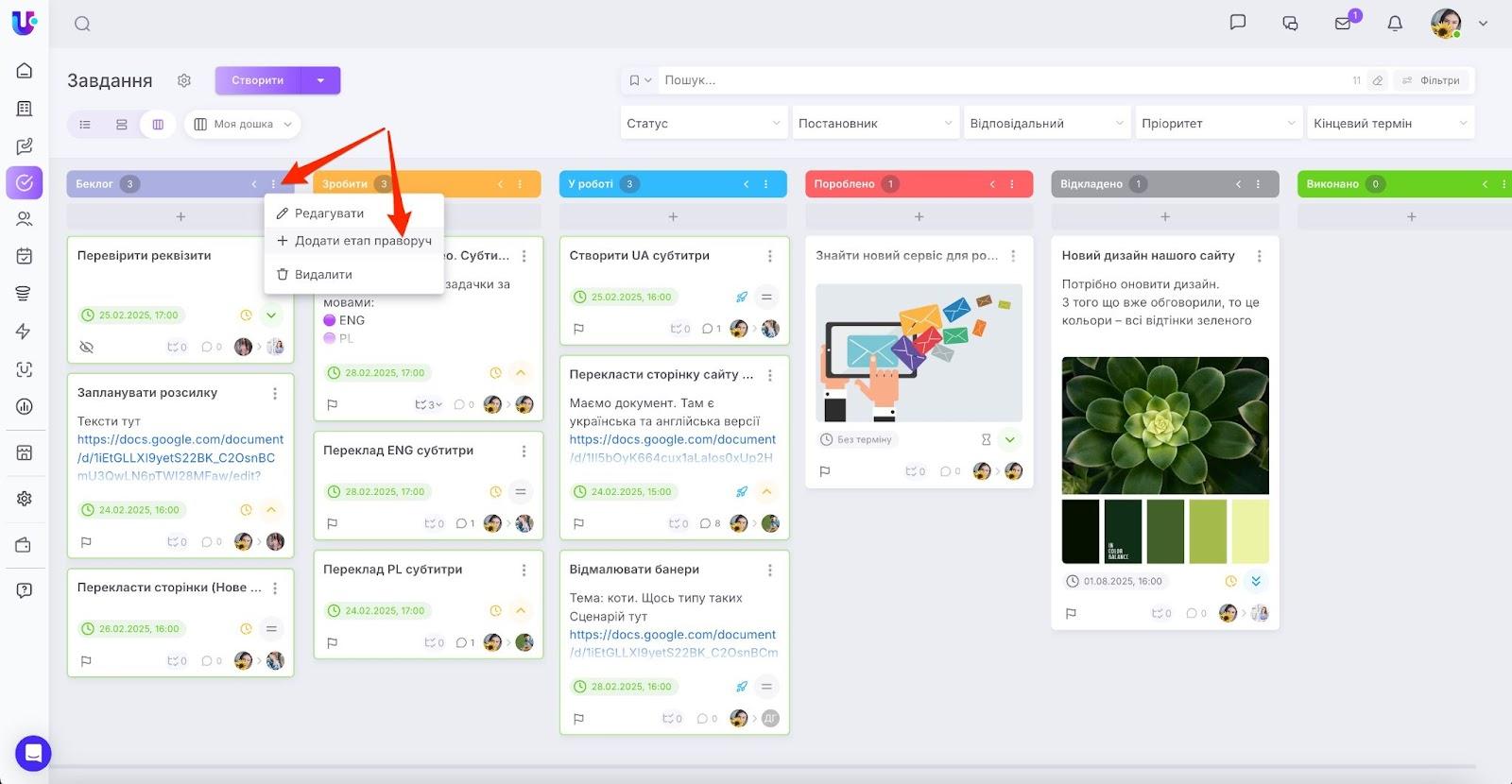Open chat widget button at bottom left
Viewport: 1512px width, 784px height.
[33, 753]
